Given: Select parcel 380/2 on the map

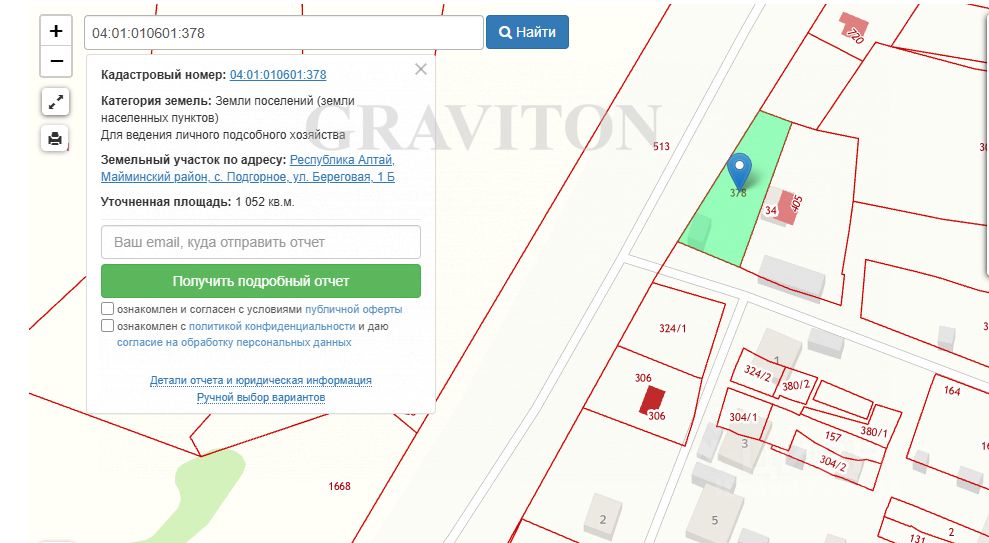Looking at the screenshot, I should click(795, 385).
